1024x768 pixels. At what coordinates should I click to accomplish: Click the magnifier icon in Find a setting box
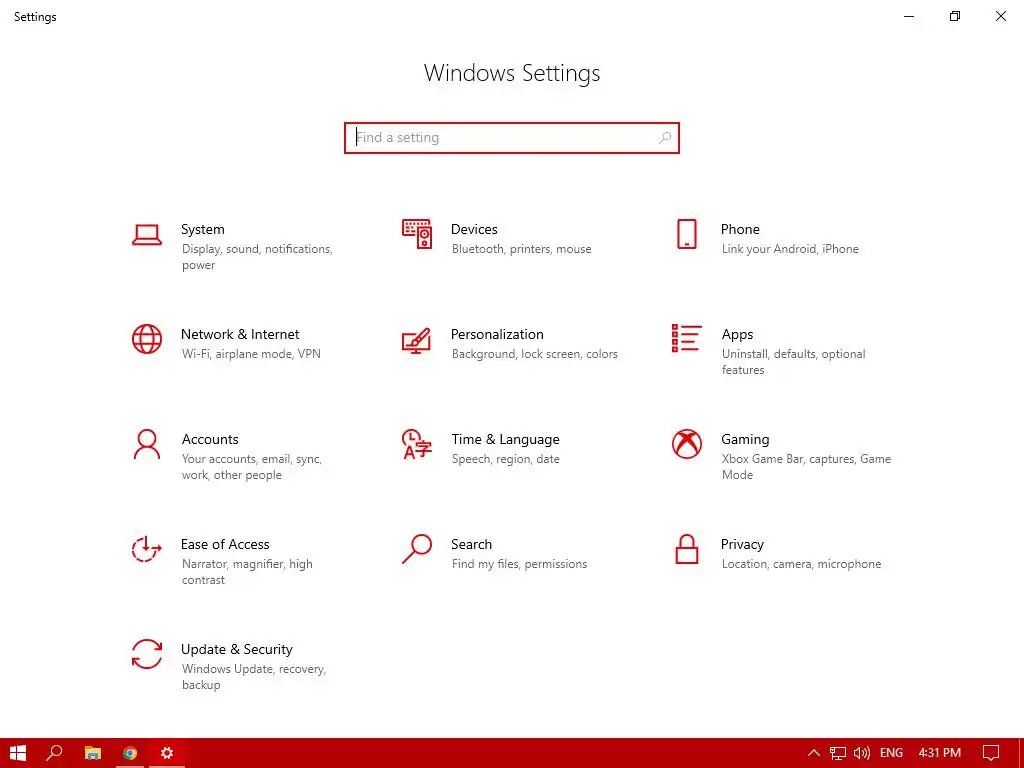pos(665,138)
